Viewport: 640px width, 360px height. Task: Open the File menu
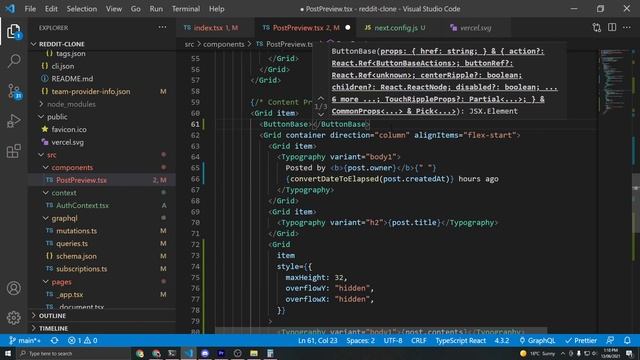(30, 9)
